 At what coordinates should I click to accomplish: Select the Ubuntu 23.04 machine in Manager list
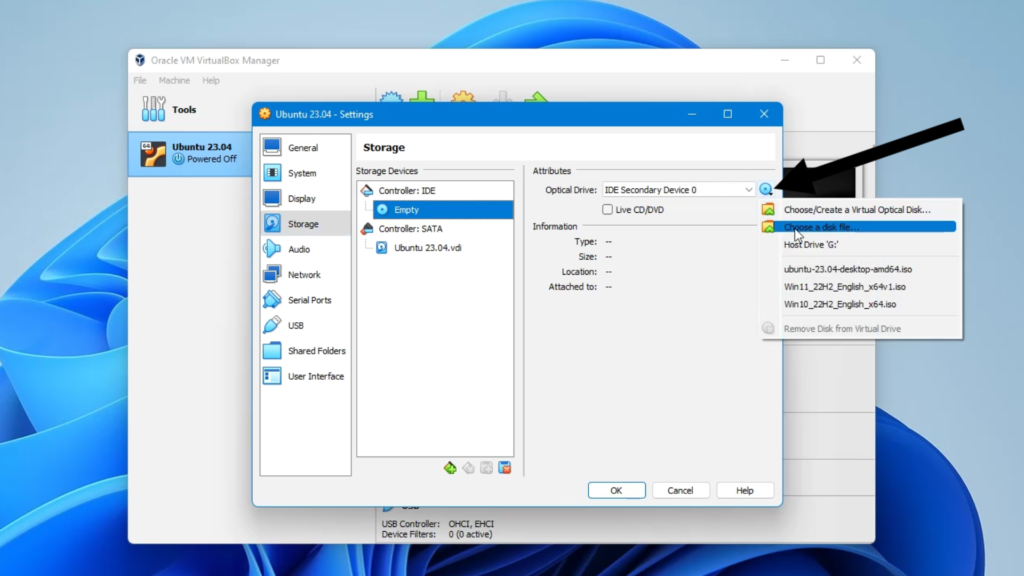[x=190, y=153]
